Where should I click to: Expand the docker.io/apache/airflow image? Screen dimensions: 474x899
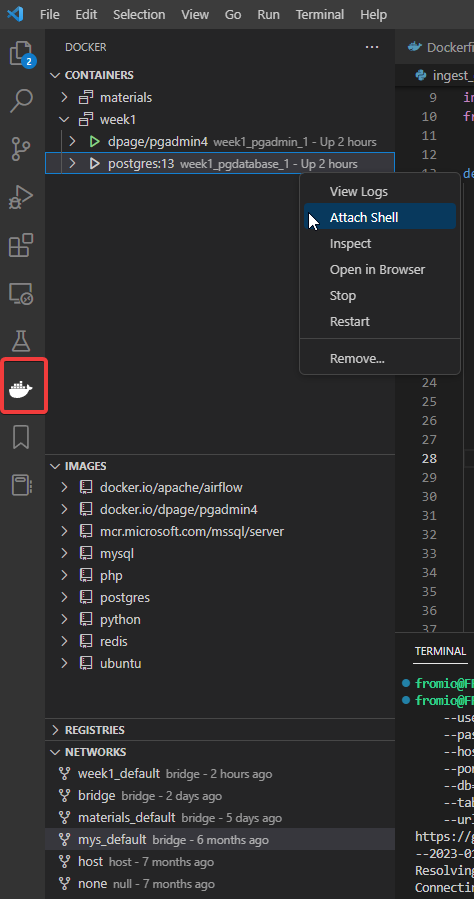click(64, 487)
